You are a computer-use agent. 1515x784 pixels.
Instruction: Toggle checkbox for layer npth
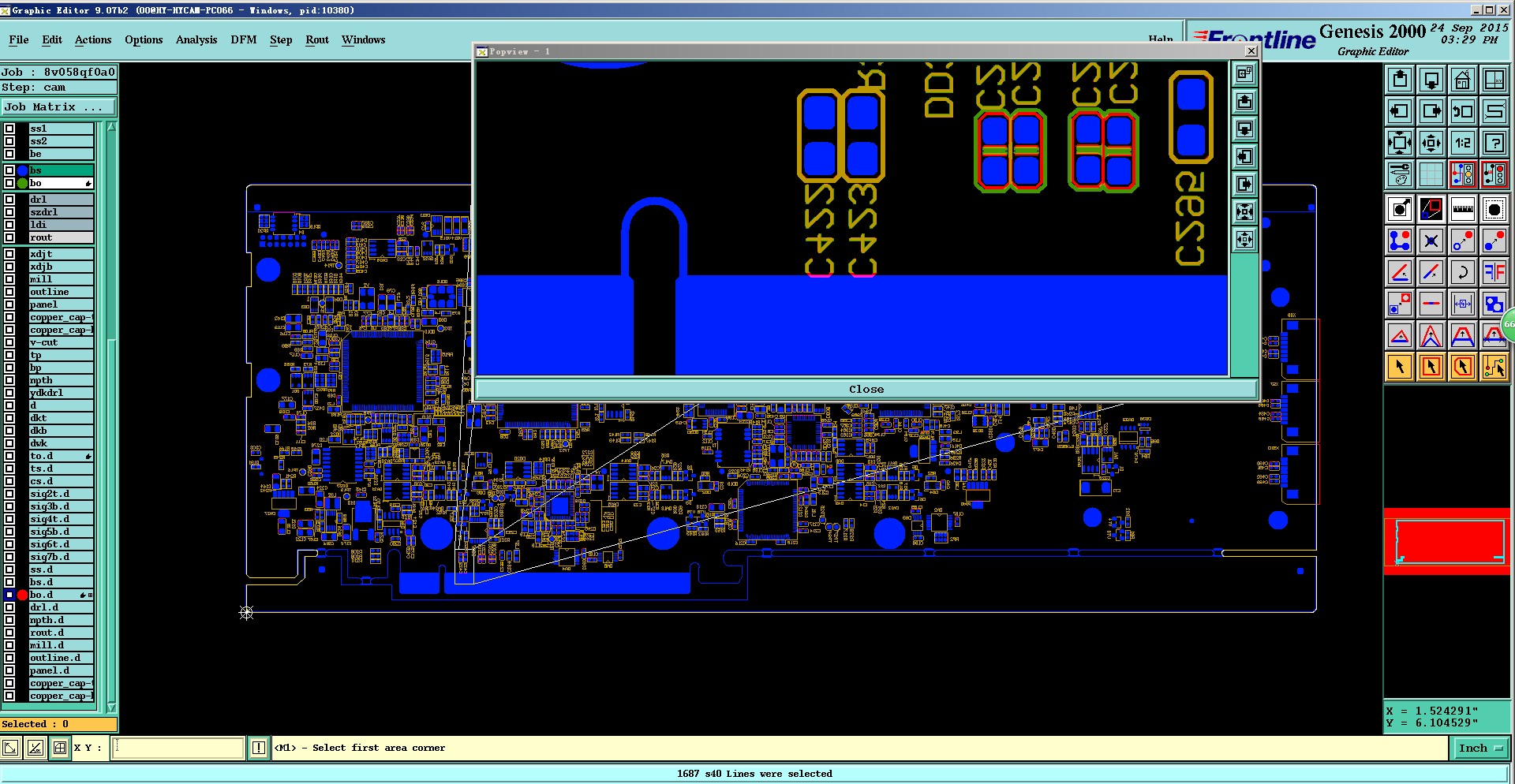tap(9, 380)
